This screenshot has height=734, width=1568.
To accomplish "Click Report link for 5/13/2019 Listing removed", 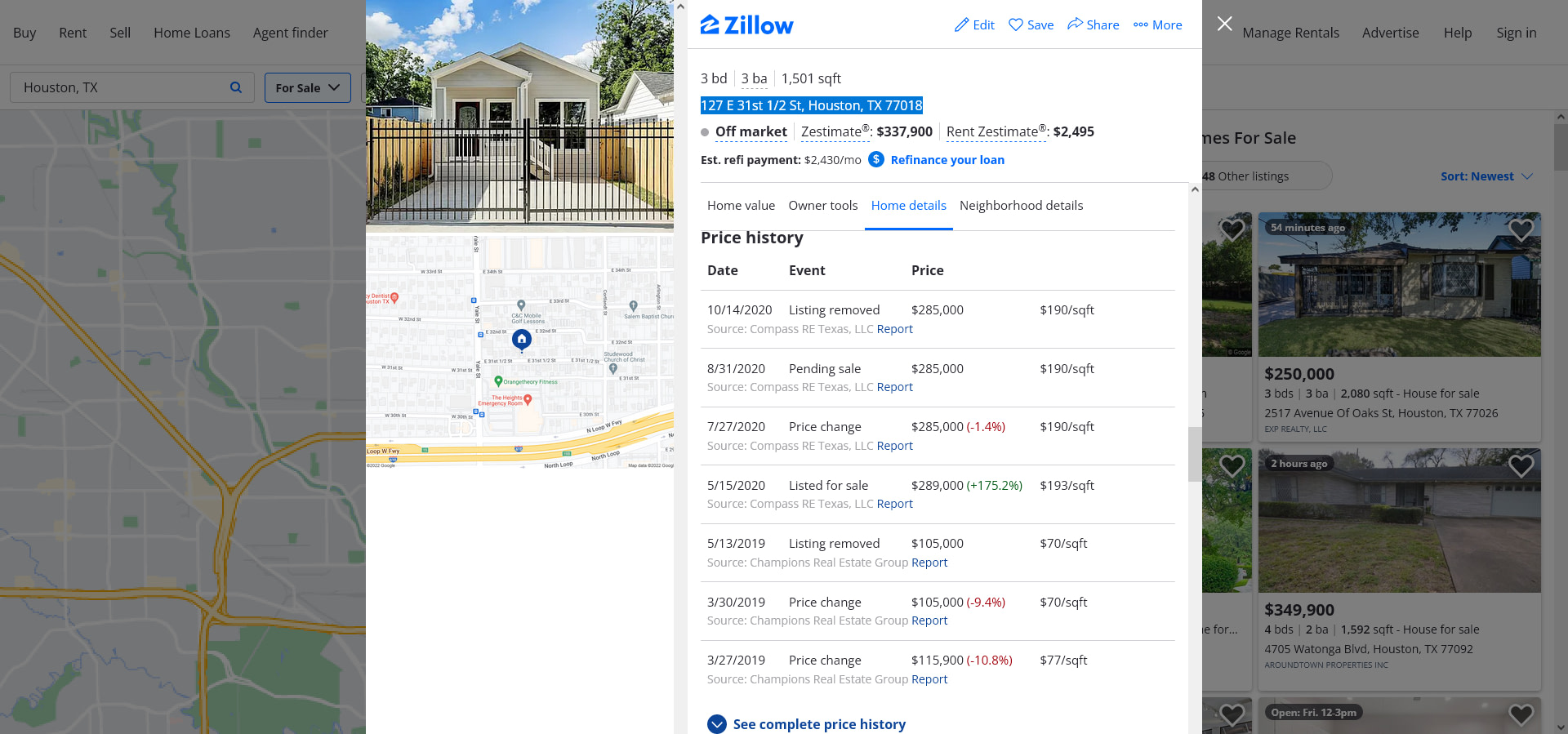I will click(x=929, y=563).
